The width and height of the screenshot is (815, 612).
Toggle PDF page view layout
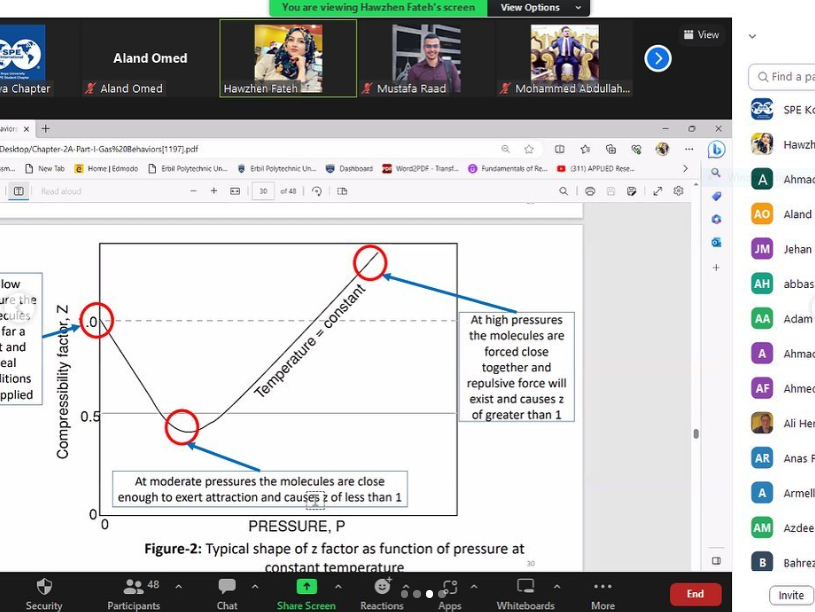coord(342,191)
